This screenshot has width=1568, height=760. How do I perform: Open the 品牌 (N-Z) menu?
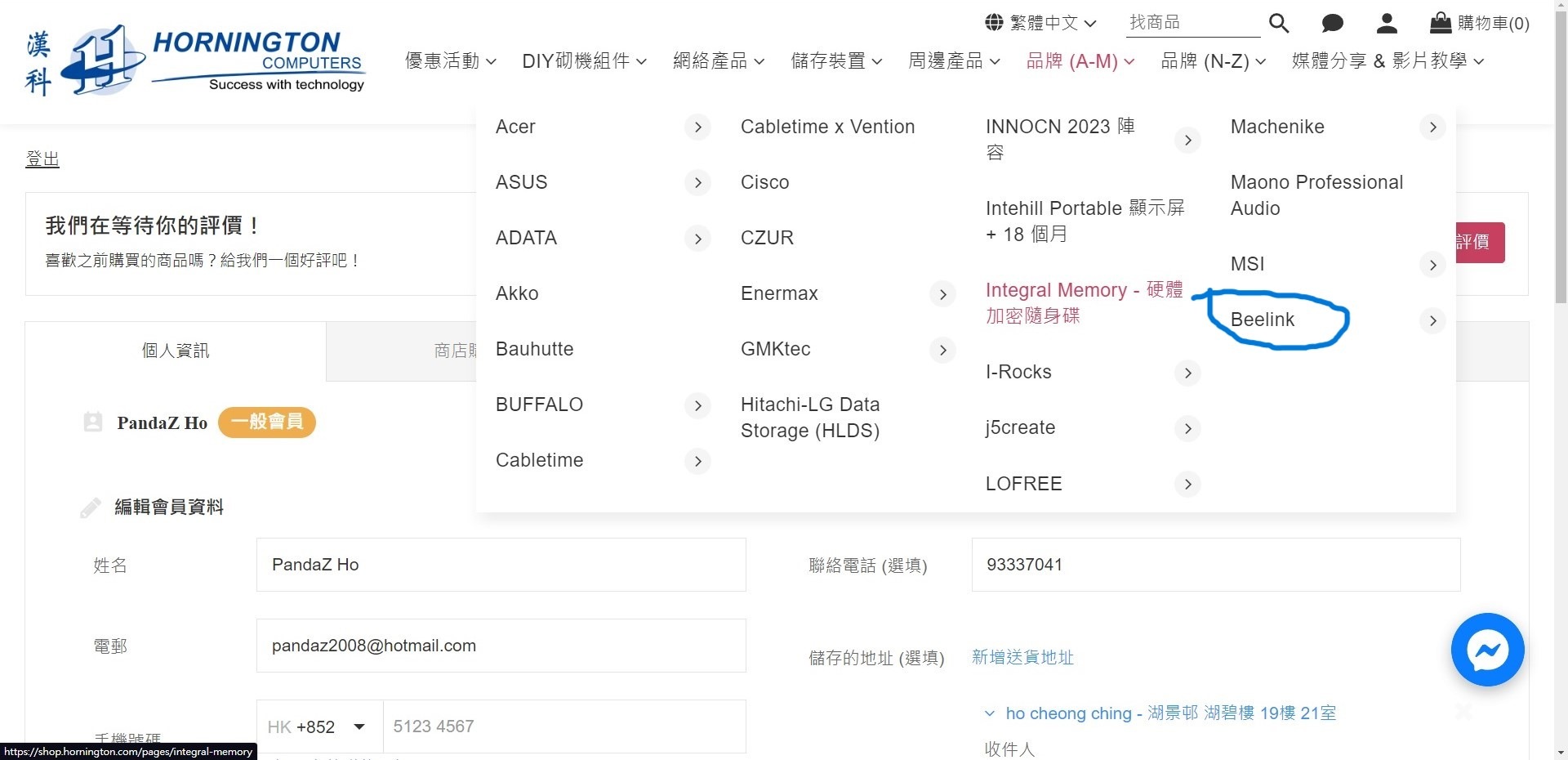pyautogui.click(x=1214, y=60)
